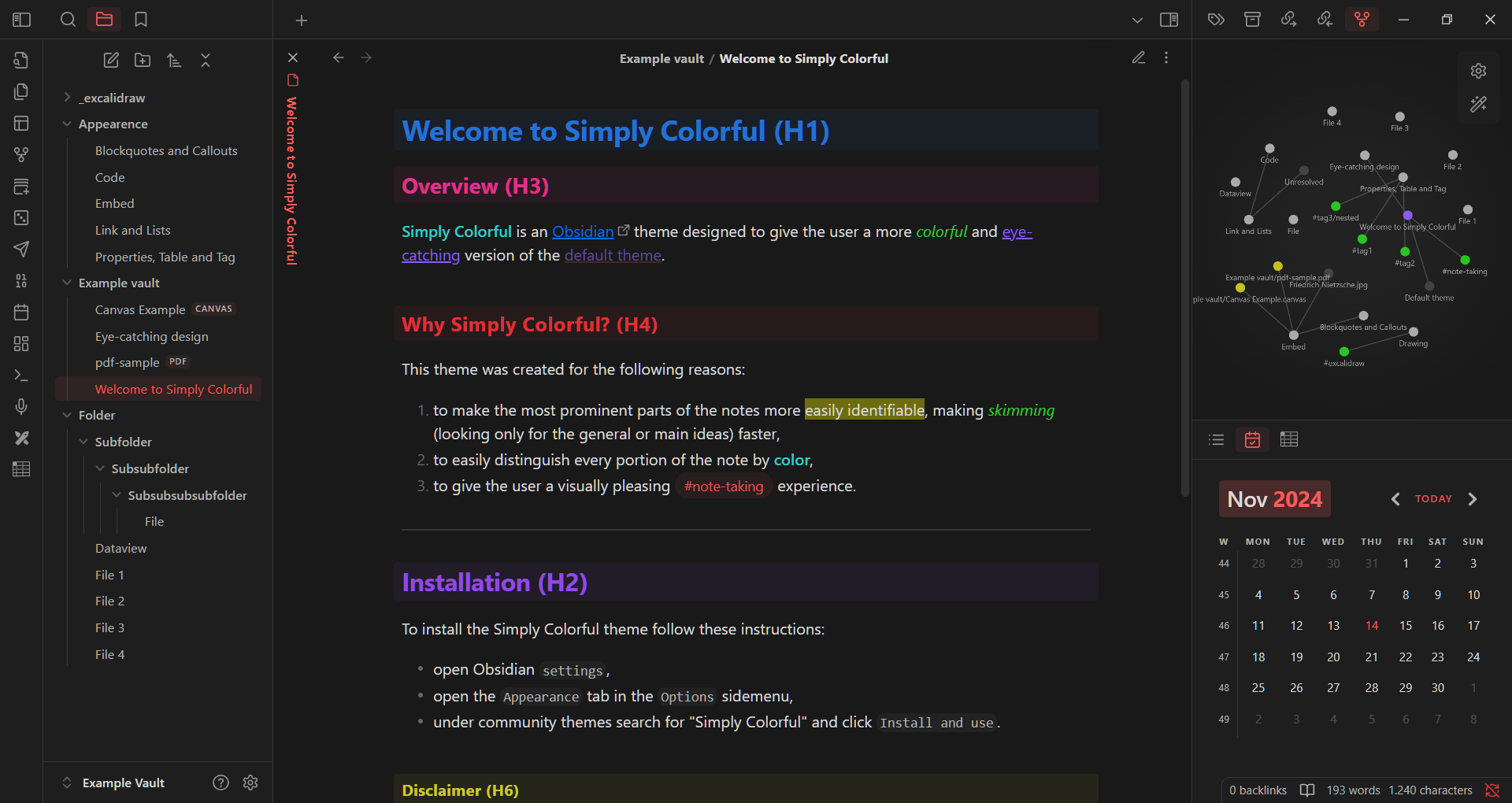
Task: Select the Welcome to Simply Colorful graph node
Action: pos(1407,215)
